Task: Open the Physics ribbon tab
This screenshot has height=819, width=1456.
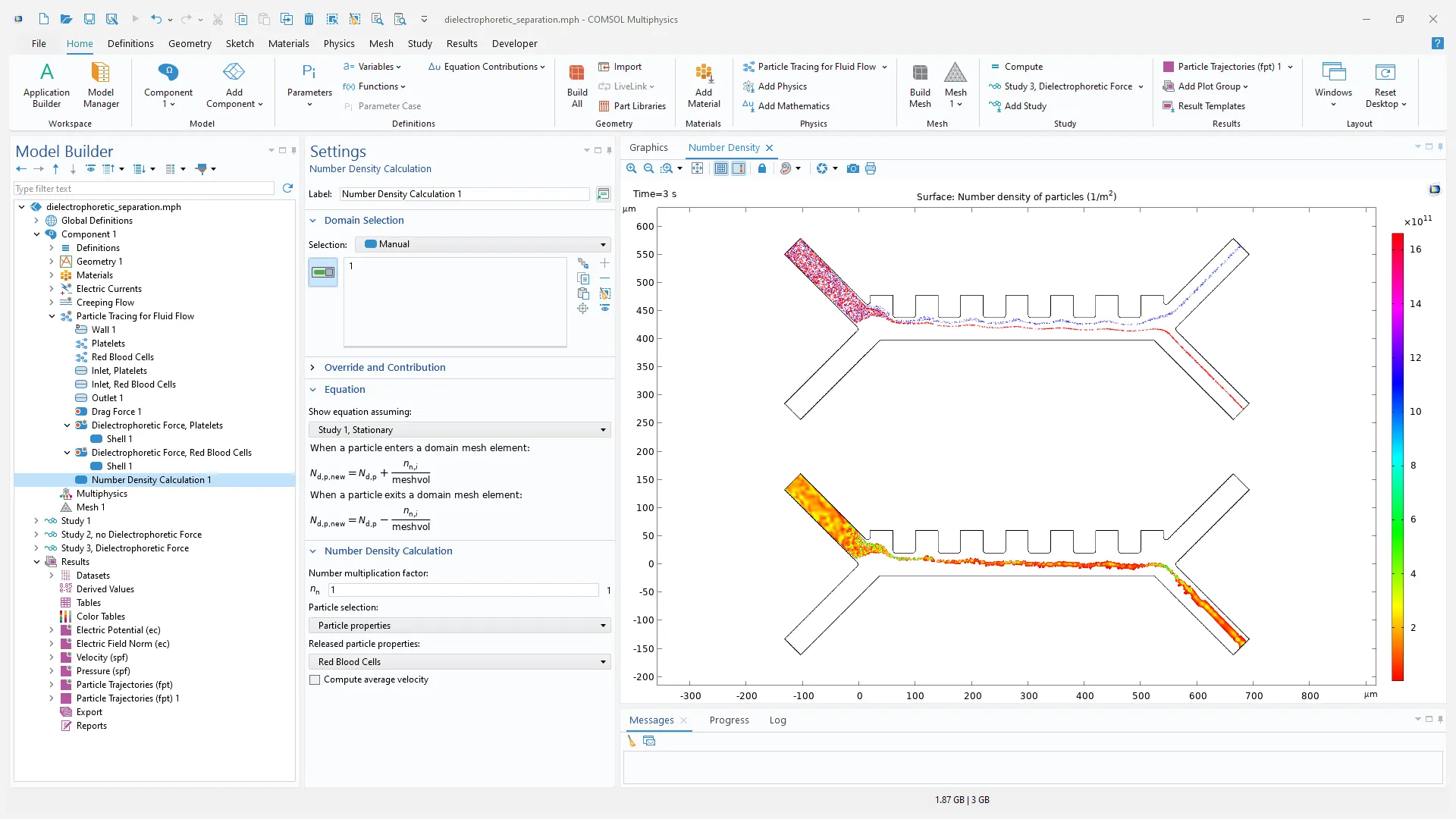Action: (x=338, y=43)
